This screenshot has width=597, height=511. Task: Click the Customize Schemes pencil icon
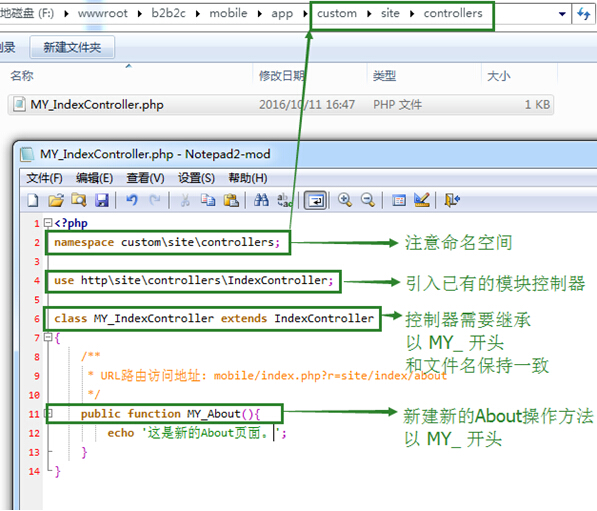point(422,200)
